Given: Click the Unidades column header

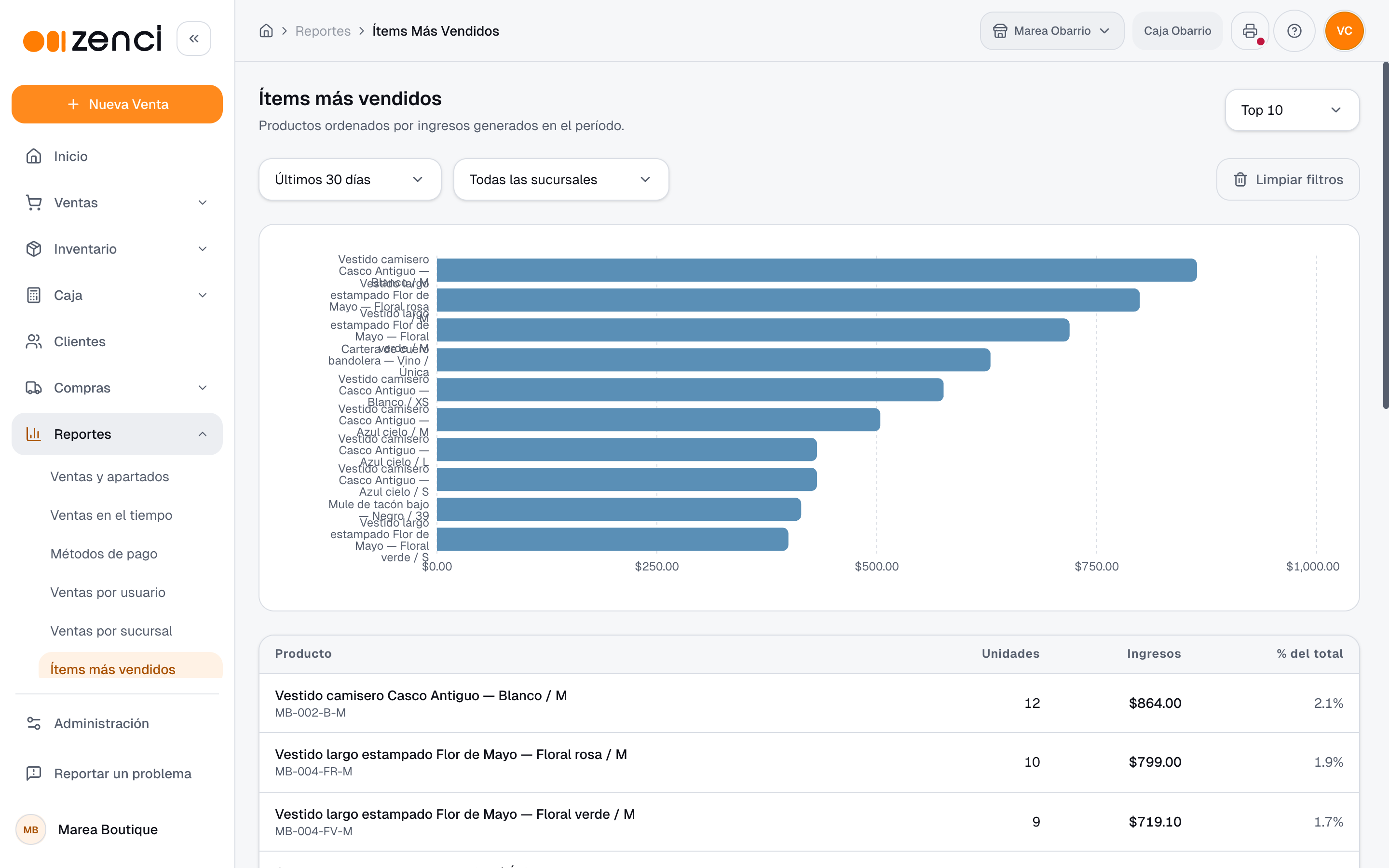Looking at the screenshot, I should click(1010, 653).
